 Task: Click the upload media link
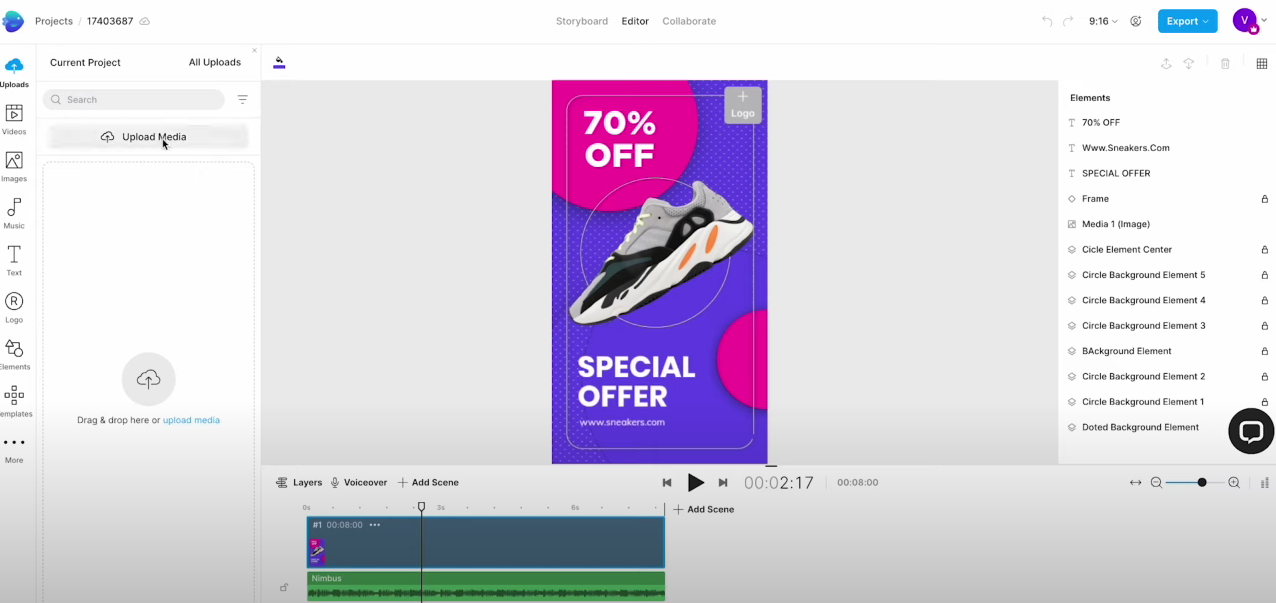(191, 420)
